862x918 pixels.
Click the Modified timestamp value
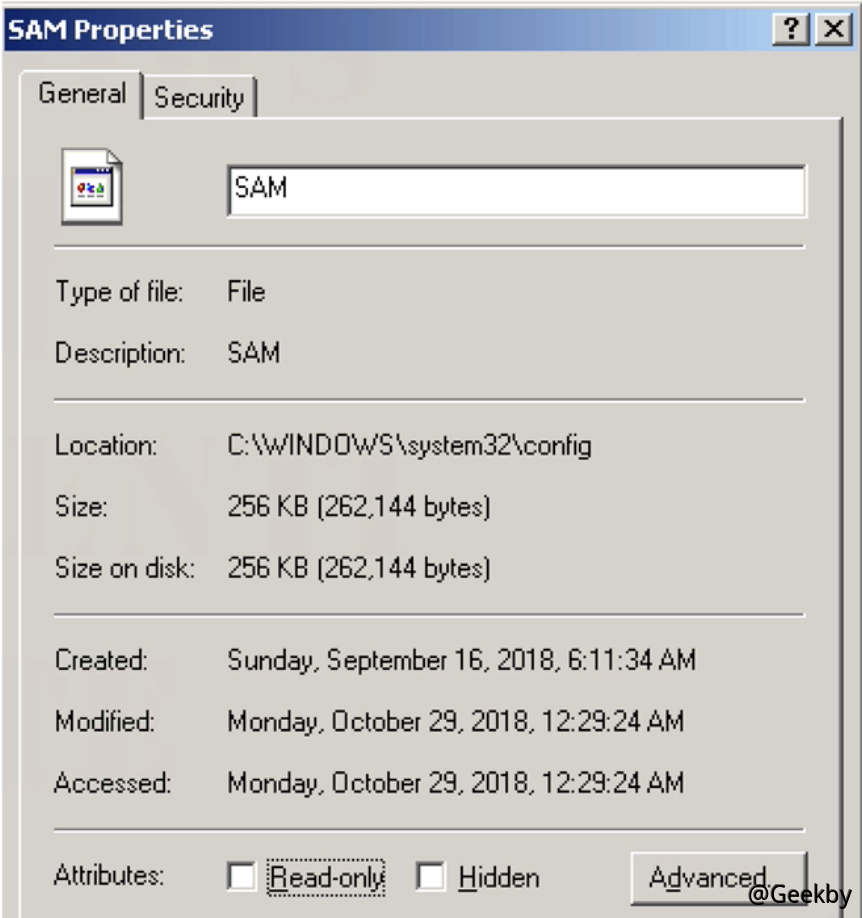pos(455,721)
